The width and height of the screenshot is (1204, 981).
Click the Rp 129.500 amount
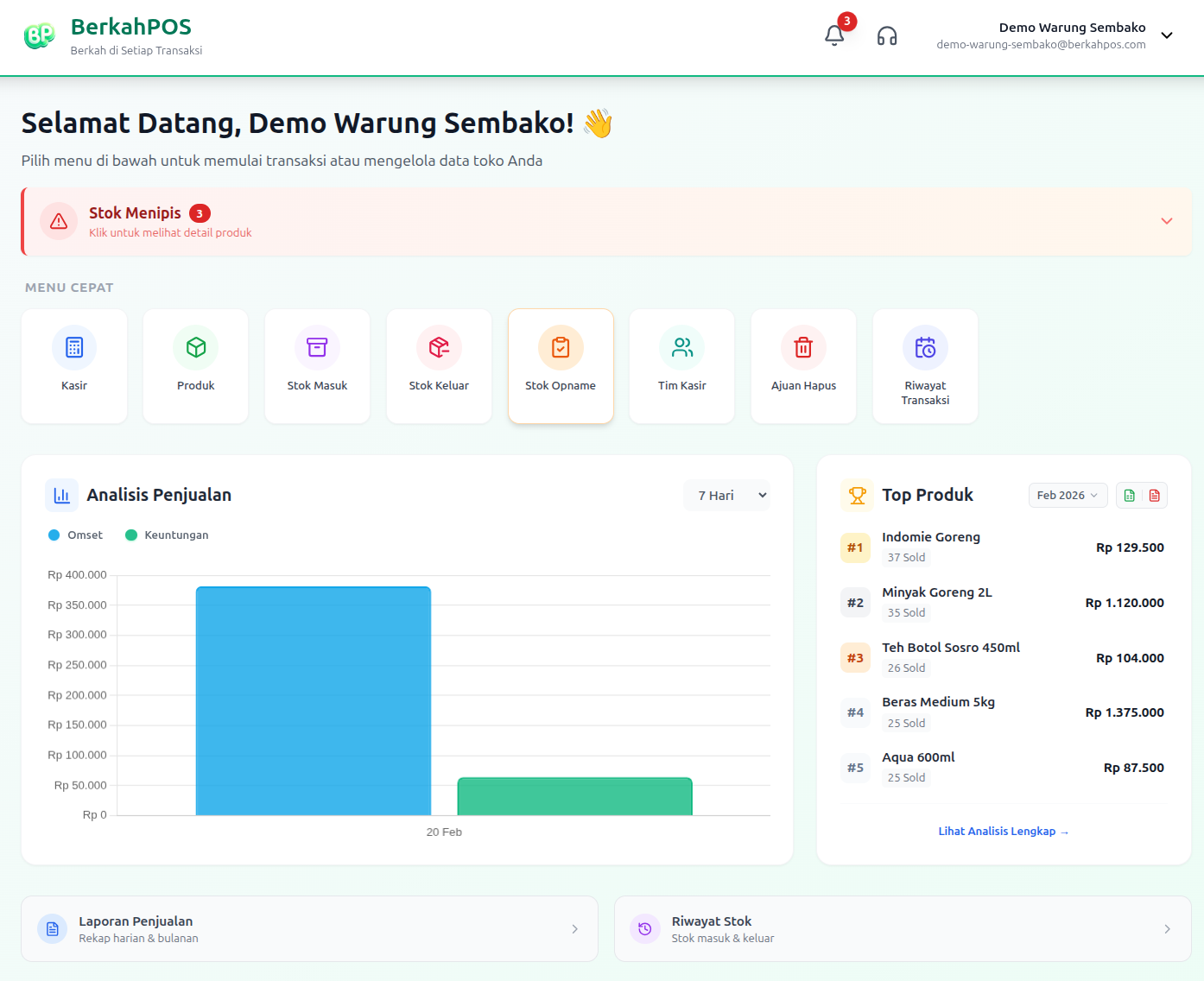(1130, 547)
